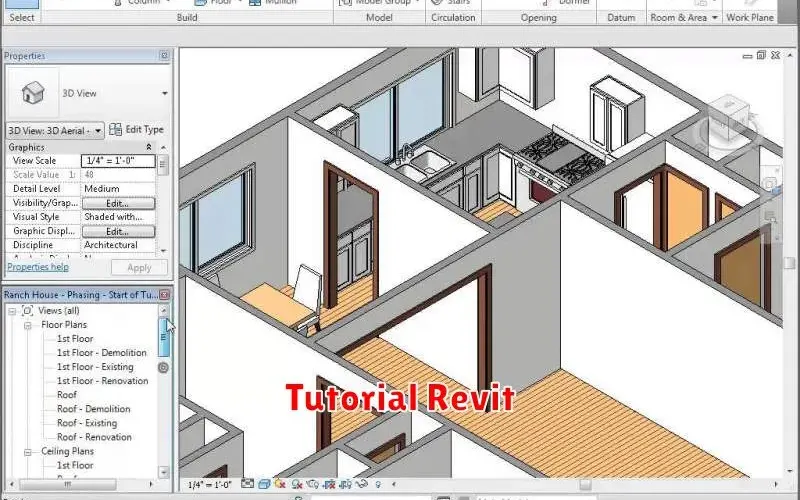
Task: Click the Visual Style Shaded with value
Action: (118, 217)
